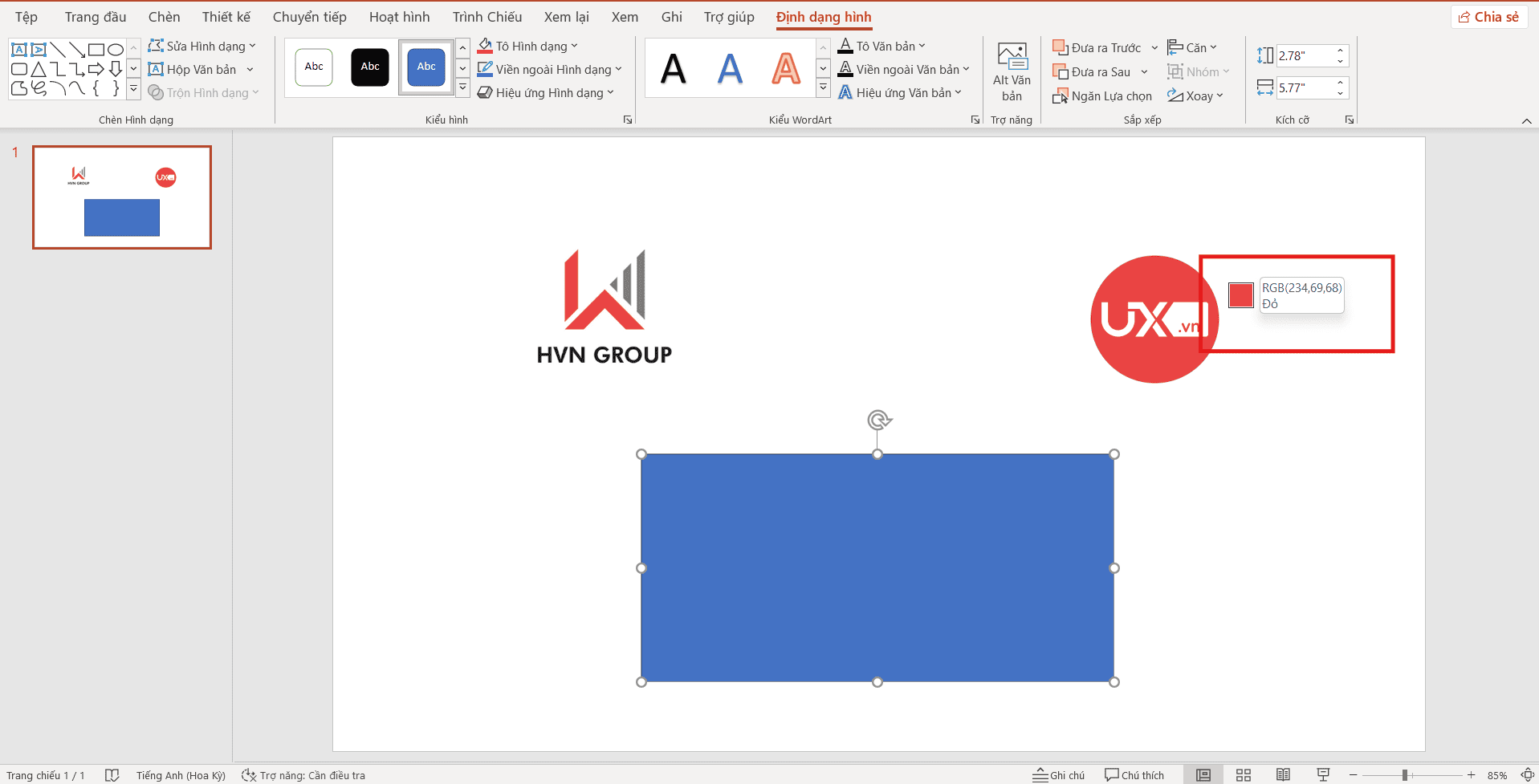Select the rectangle shape from gallery
Image resolution: width=1539 pixels, height=784 pixels.
[x=96, y=50]
